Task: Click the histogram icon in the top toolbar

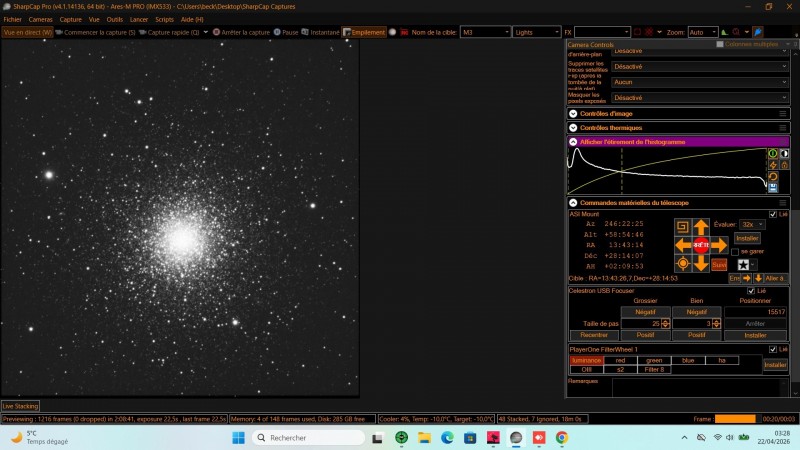Action: pos(724,32)
